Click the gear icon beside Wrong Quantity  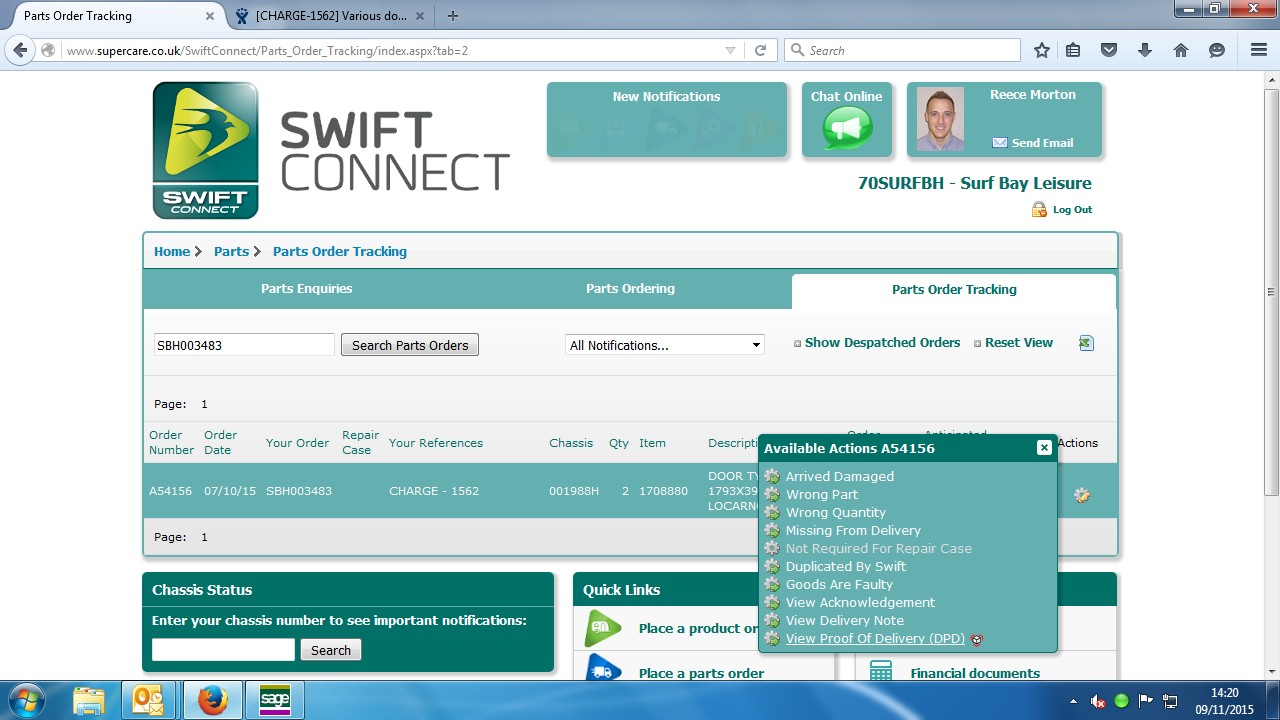pos(772,512)
